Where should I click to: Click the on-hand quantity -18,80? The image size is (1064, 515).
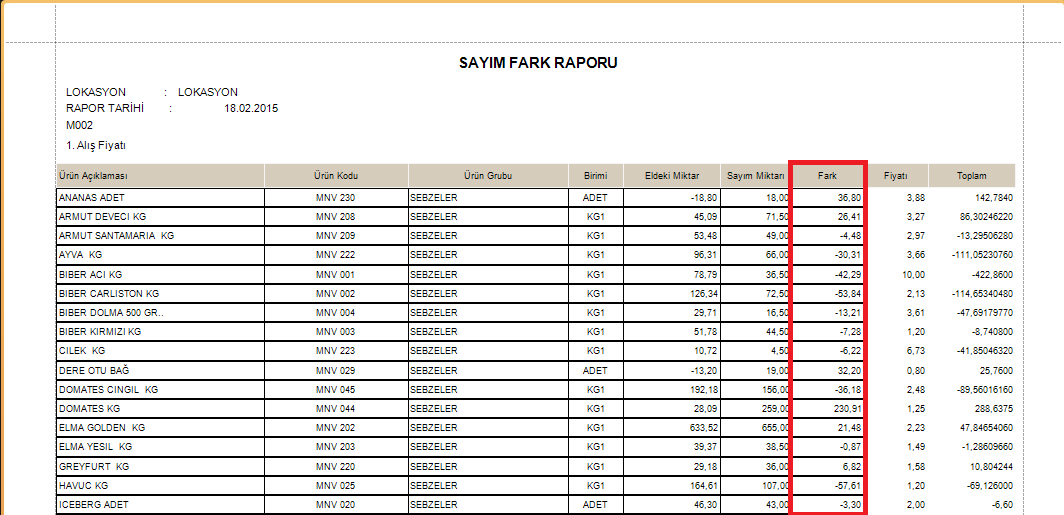point(704,198)
